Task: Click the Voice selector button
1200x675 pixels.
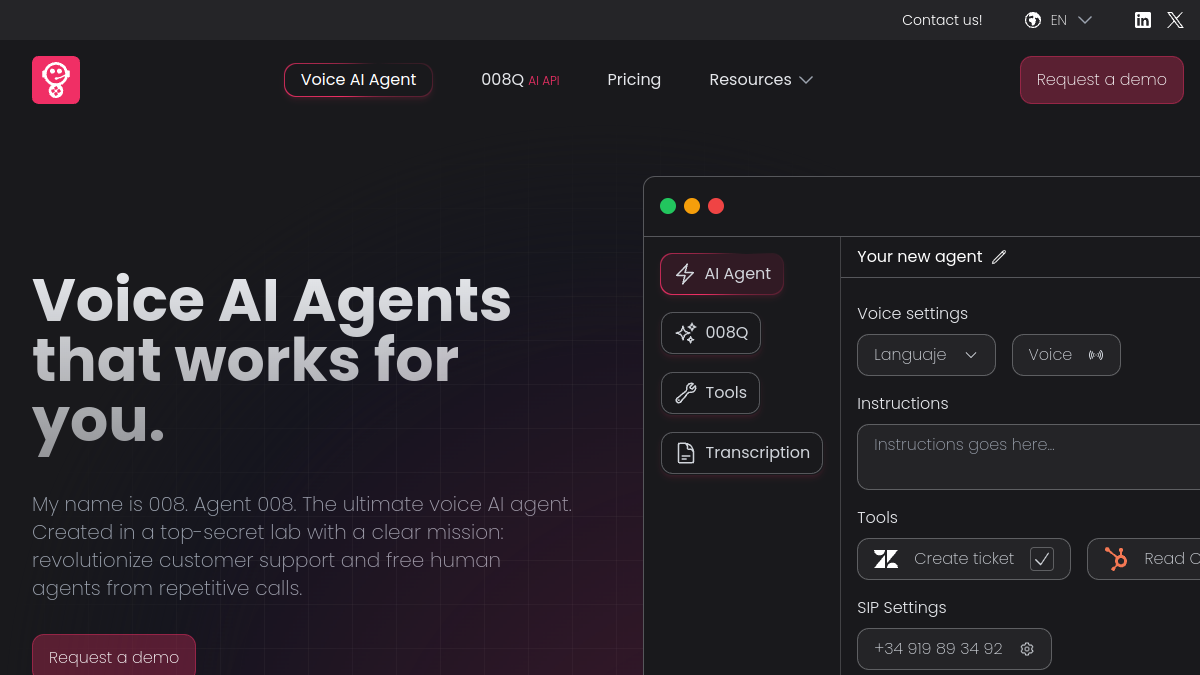Action: [x=1066, y=355]
